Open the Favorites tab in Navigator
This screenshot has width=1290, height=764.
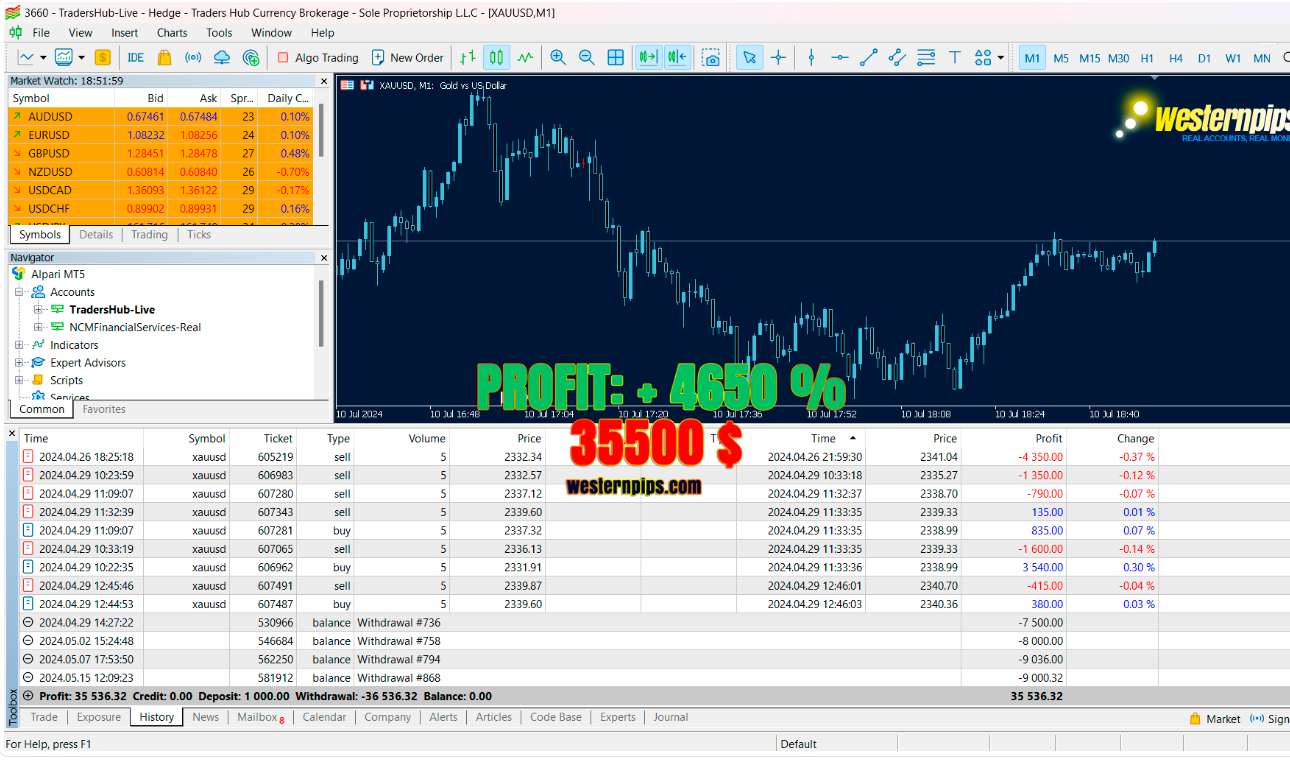click(x=104, y=409)
